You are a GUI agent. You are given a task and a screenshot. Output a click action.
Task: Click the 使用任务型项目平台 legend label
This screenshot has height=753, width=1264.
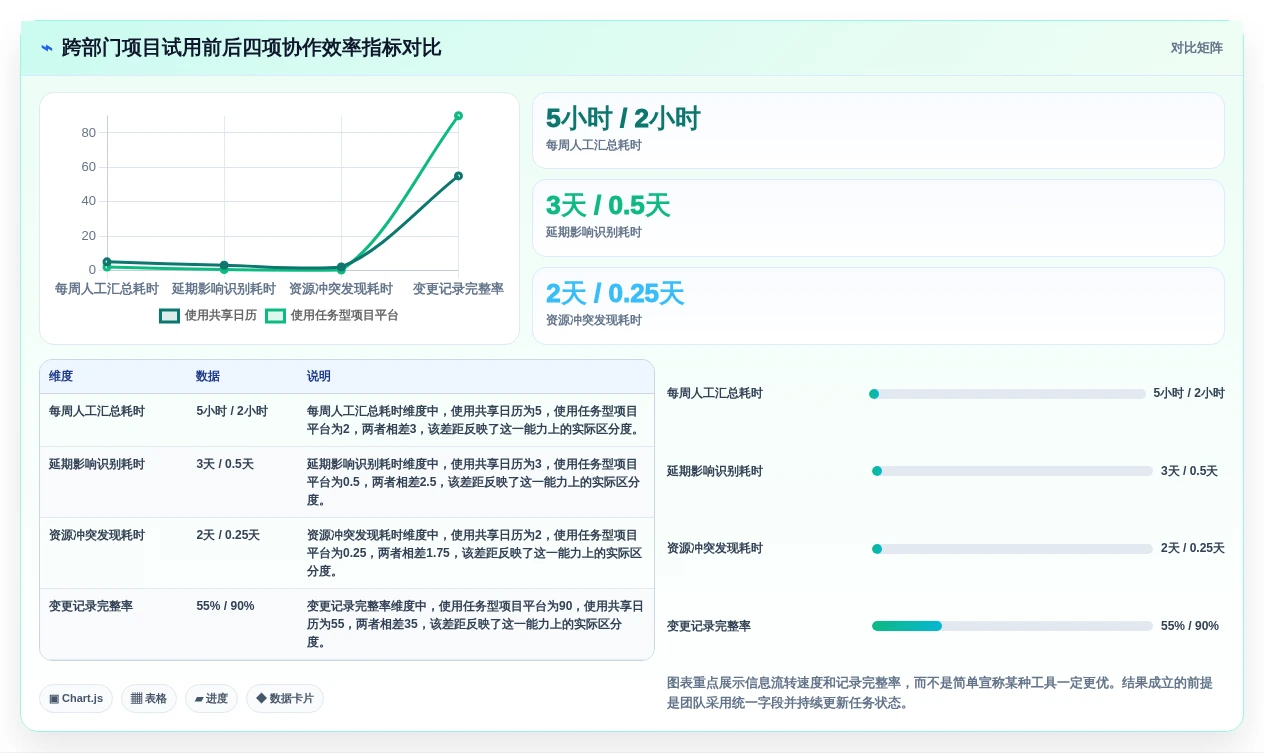point(345,315)
